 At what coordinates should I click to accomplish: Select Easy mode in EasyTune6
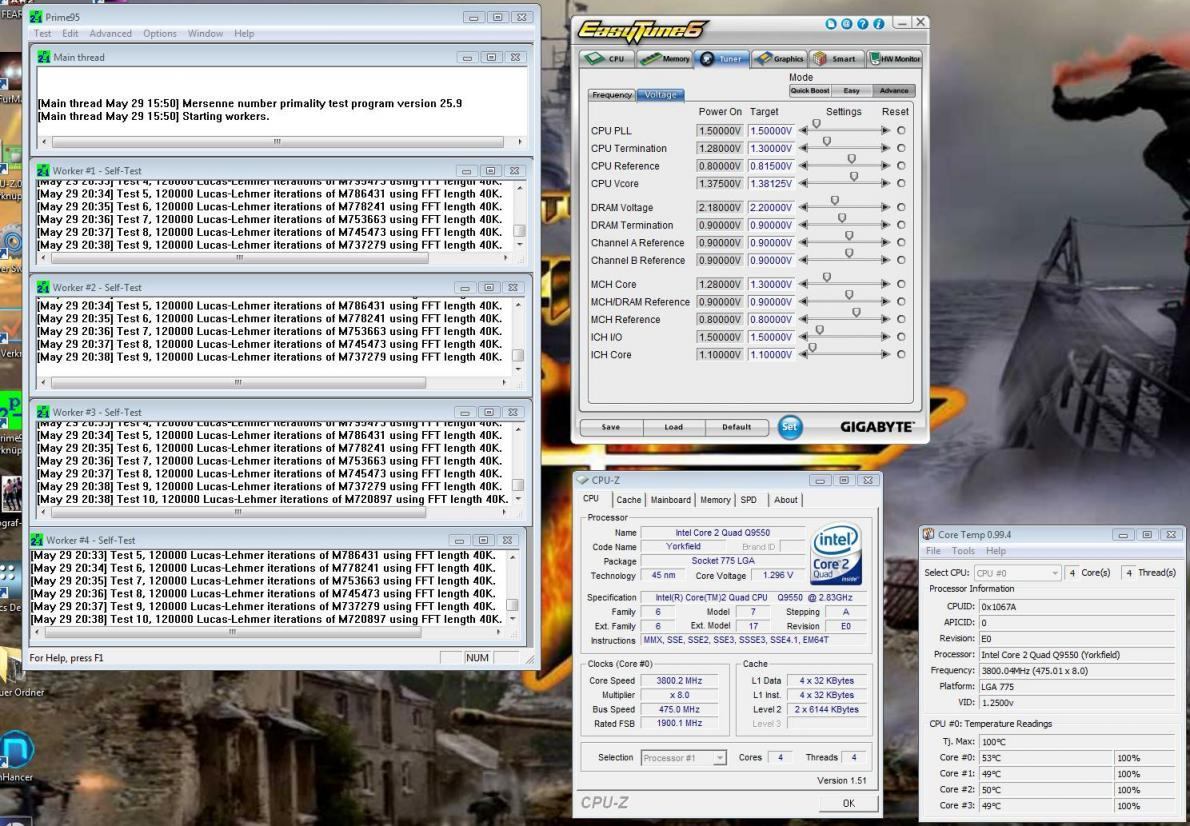[852, 90]
